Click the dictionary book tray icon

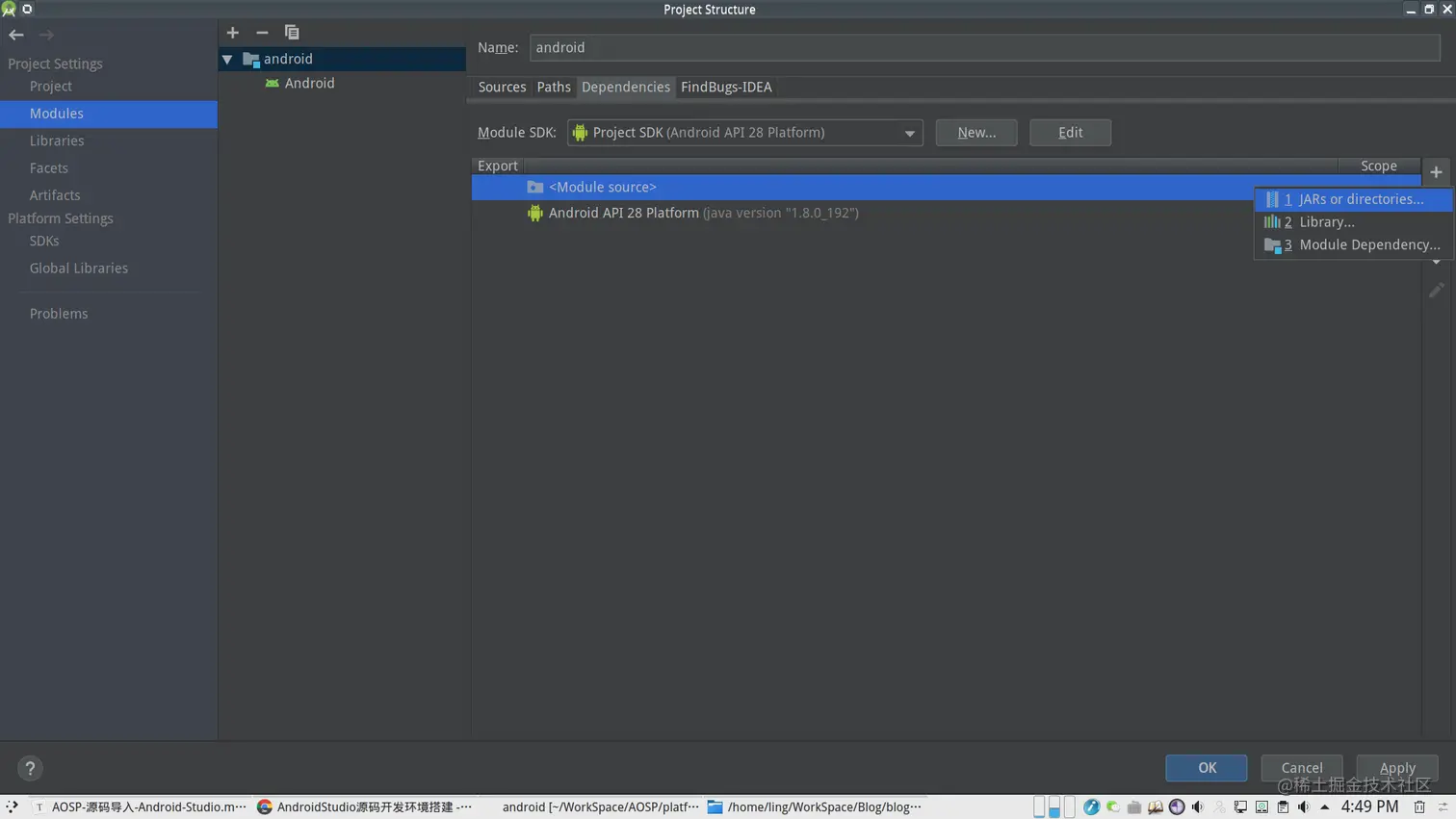click(x=1156, y=807)
